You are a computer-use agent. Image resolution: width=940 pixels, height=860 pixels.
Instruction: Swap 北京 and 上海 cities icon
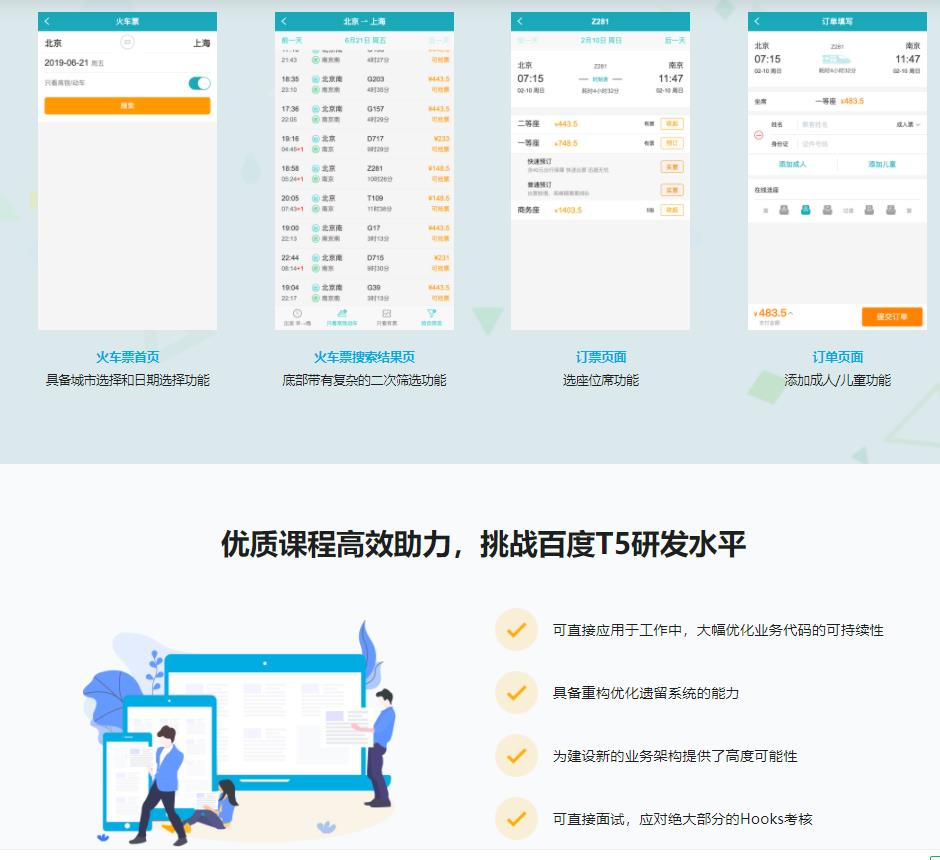click(x=127, y=42)
